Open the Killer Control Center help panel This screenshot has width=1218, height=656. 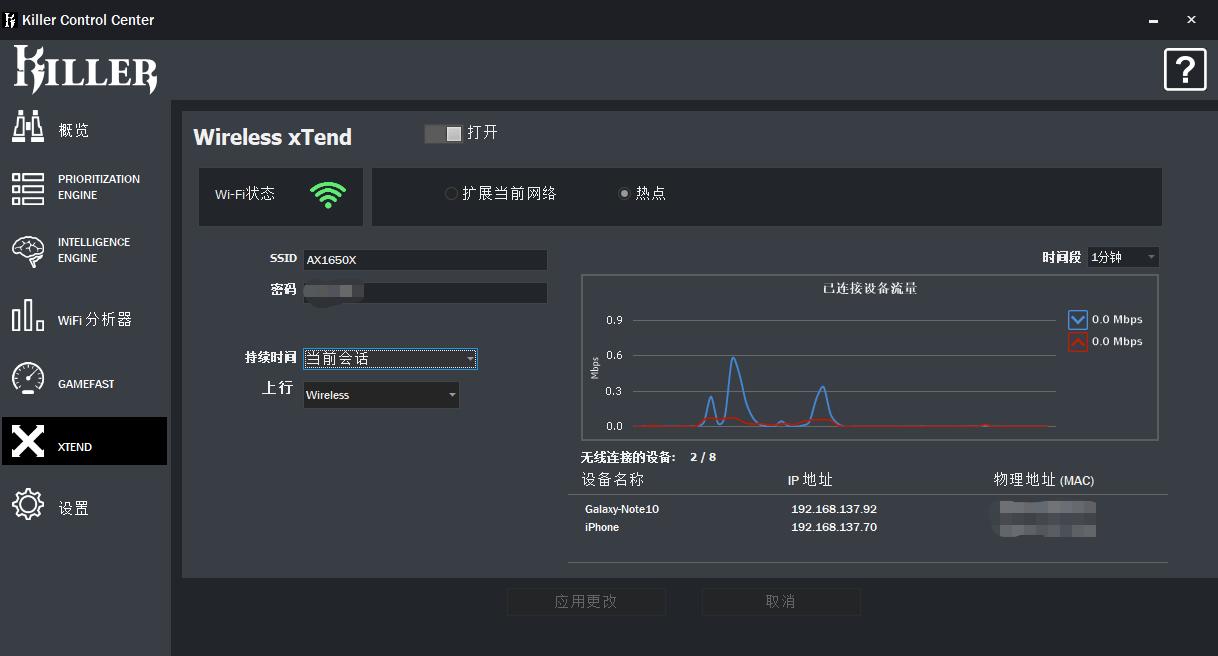pos(1185,69)
